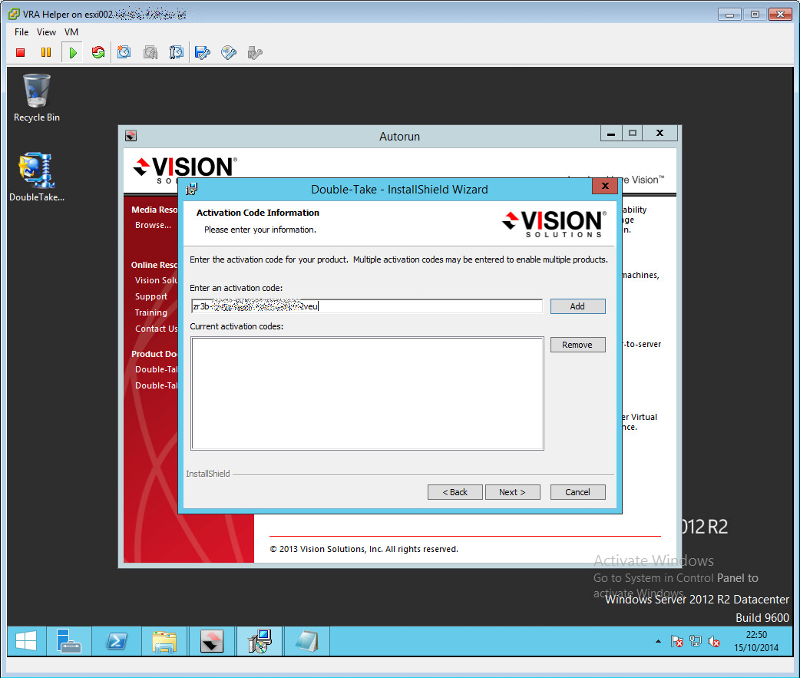Open File Explorer from the taskbar
This screenshot has height=678, width=800.
(x=164, y=641)
